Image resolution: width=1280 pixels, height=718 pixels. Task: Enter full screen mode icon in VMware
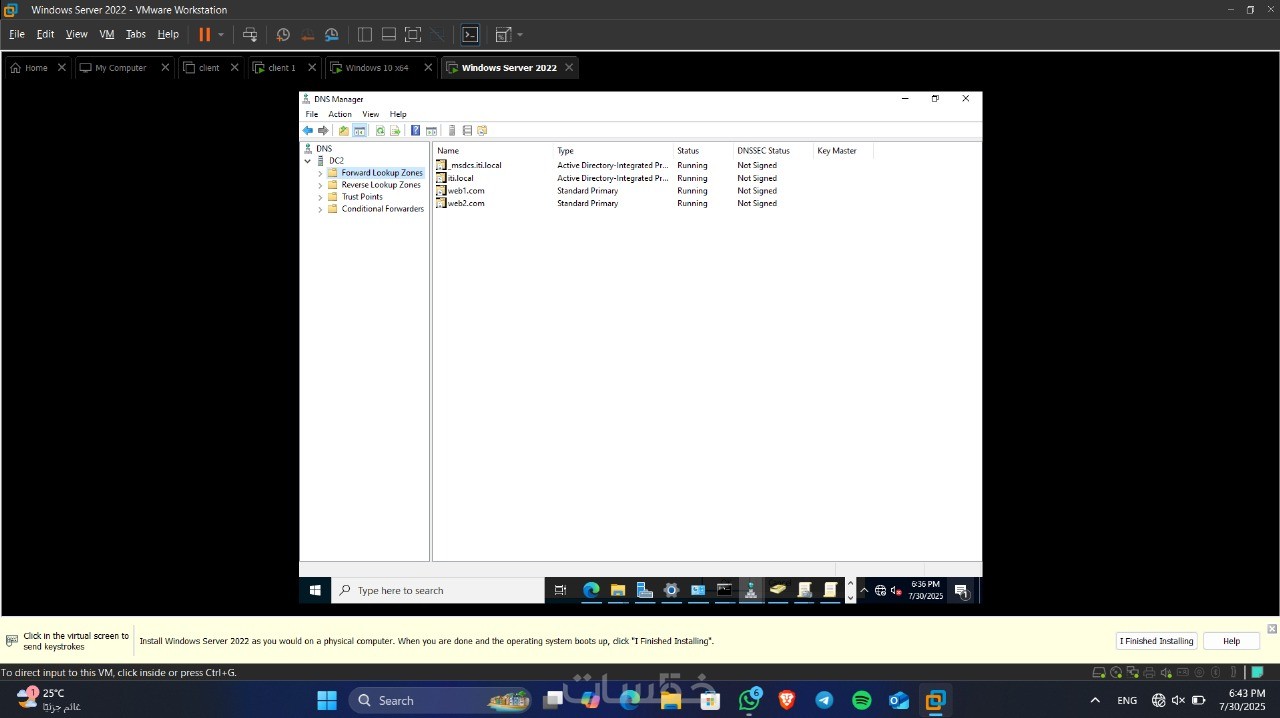click(x=413, y=34)
